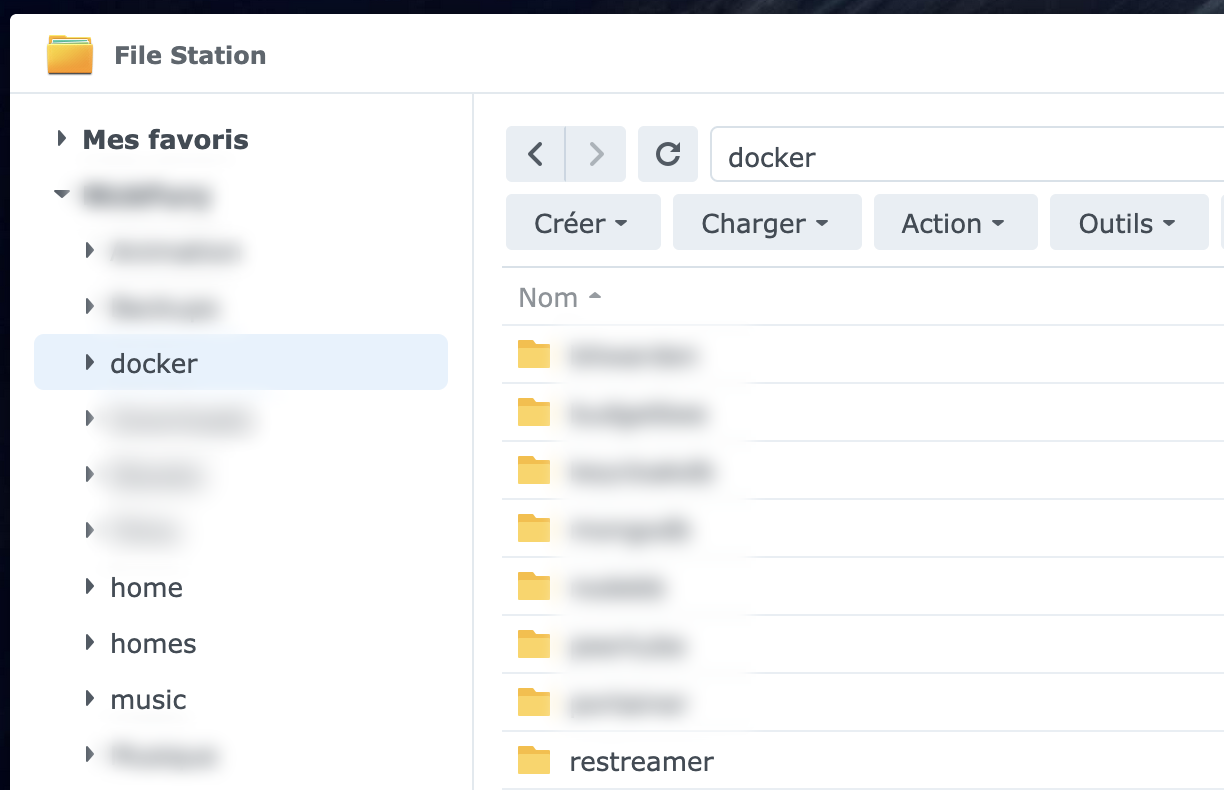Click the sort arrow beside Nom
Screen dimensions: 1224x790
click(595, 297)
